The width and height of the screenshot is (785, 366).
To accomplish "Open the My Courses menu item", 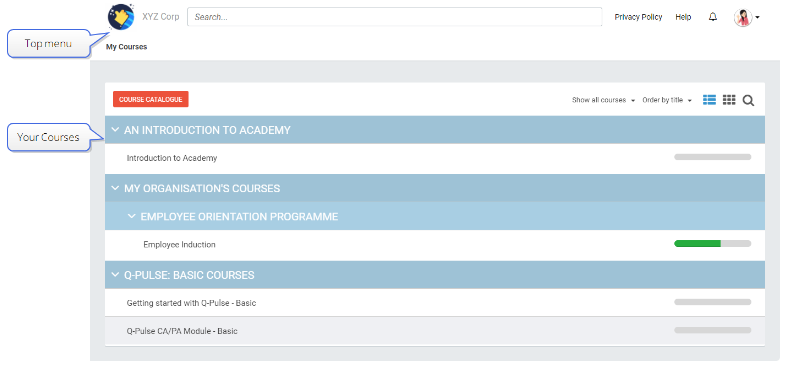I will (127, 47).
